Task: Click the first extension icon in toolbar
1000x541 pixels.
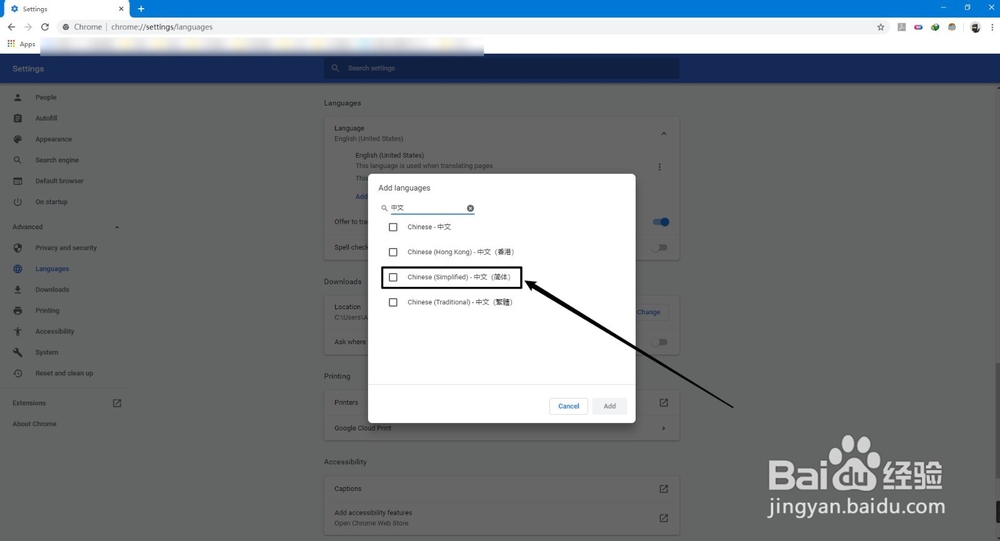Action: 901,27
